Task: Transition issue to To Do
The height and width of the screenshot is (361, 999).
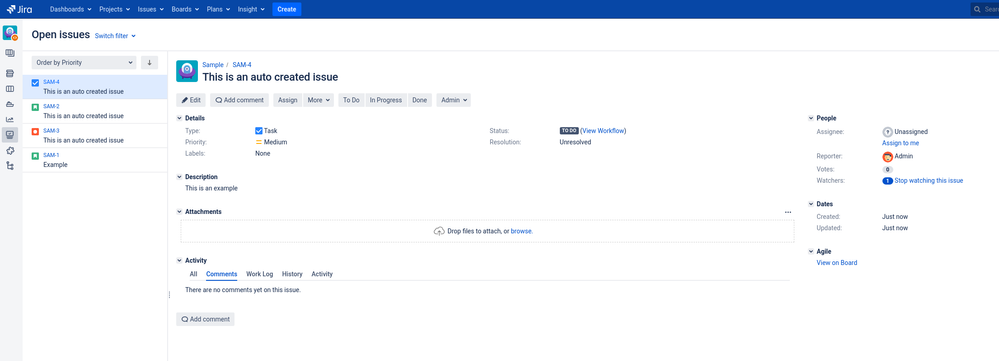Action: [x=351, y=100]
